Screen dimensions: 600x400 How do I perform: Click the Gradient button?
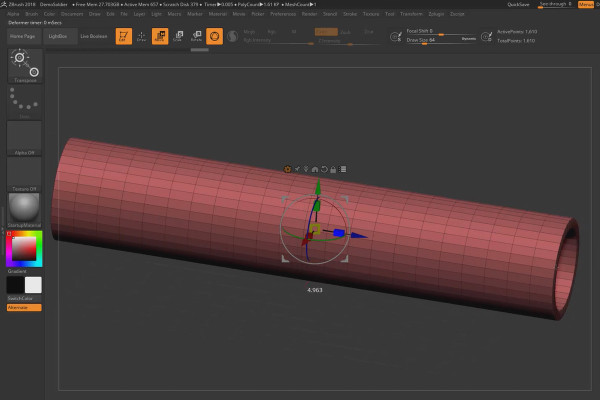(17, 271)
